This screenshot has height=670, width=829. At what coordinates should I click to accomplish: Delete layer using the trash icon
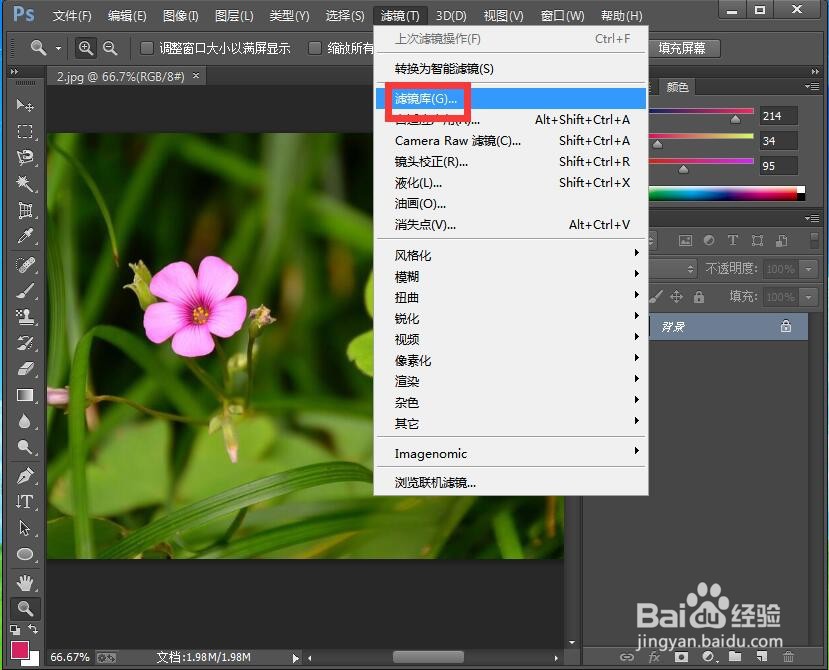coord(788,657)
